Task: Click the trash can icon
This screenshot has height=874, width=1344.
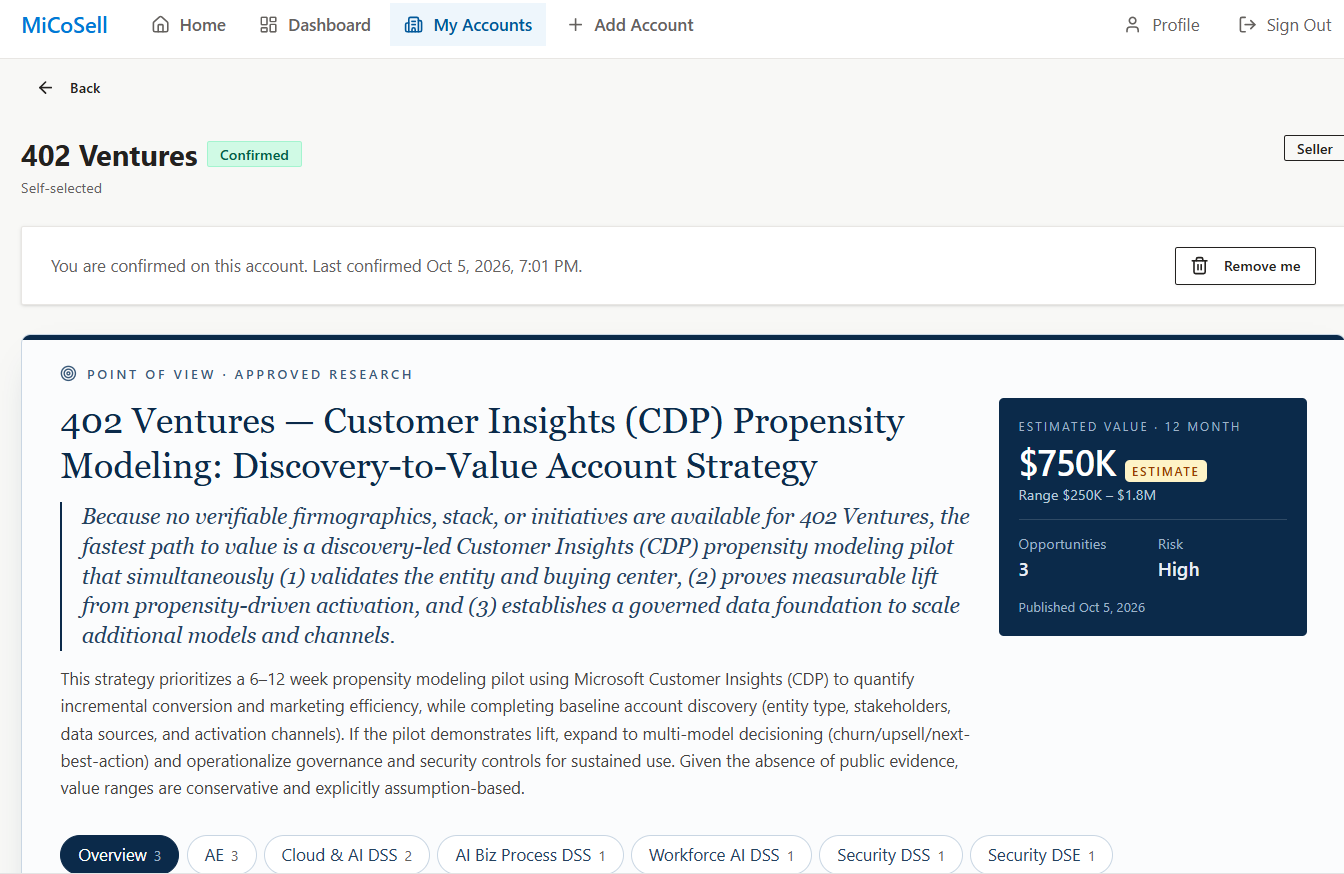Action: (x=1200, y=266)
